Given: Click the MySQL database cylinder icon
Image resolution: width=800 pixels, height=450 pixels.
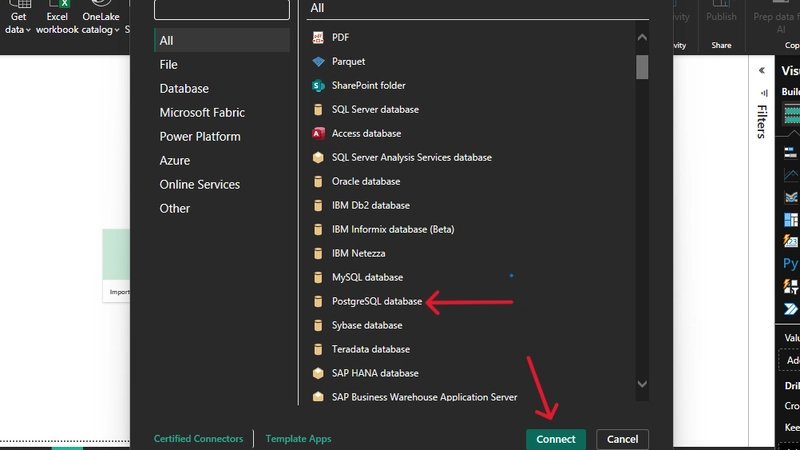Looking at the screenshot, I should tap(318, 277).
